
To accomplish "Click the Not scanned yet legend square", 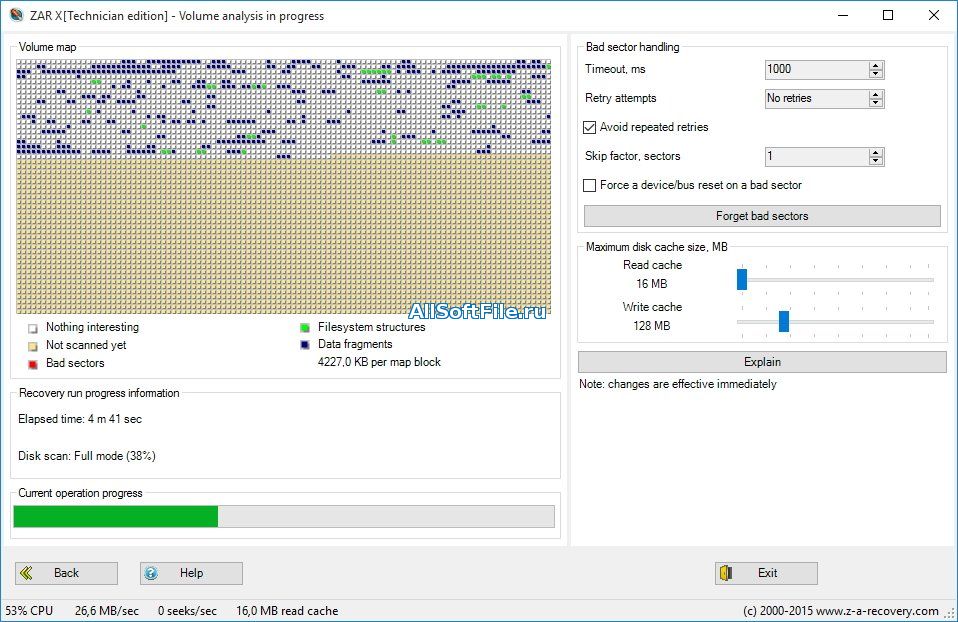I will pyautogui.click(x=33, y=346).
